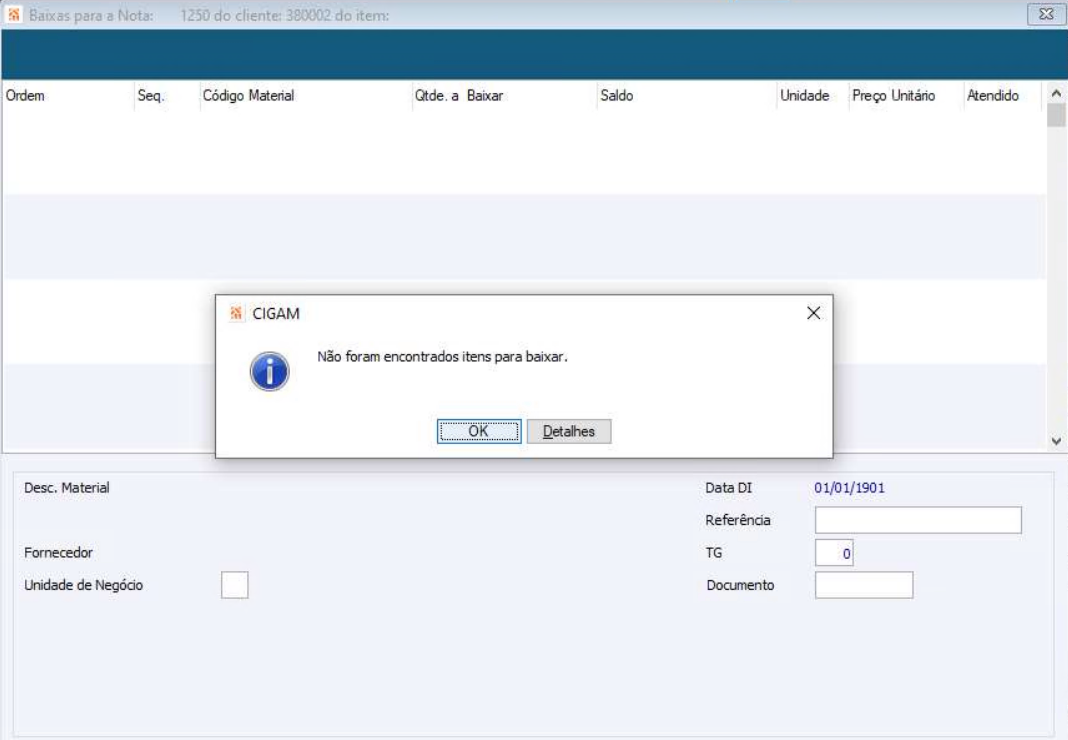Click the Preço Unitário column header

[x=906, y=95]
